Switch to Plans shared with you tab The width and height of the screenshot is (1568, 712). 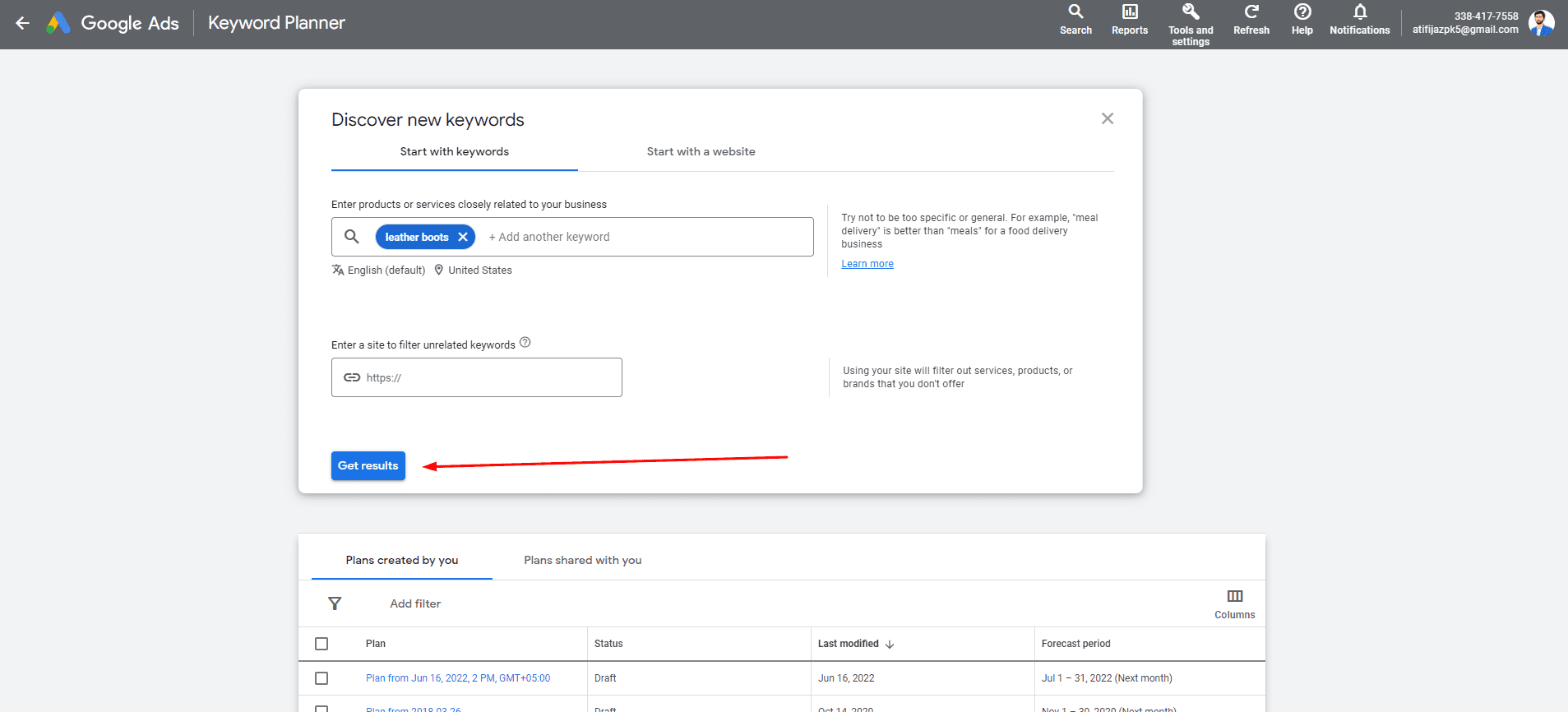click(582, 561)
